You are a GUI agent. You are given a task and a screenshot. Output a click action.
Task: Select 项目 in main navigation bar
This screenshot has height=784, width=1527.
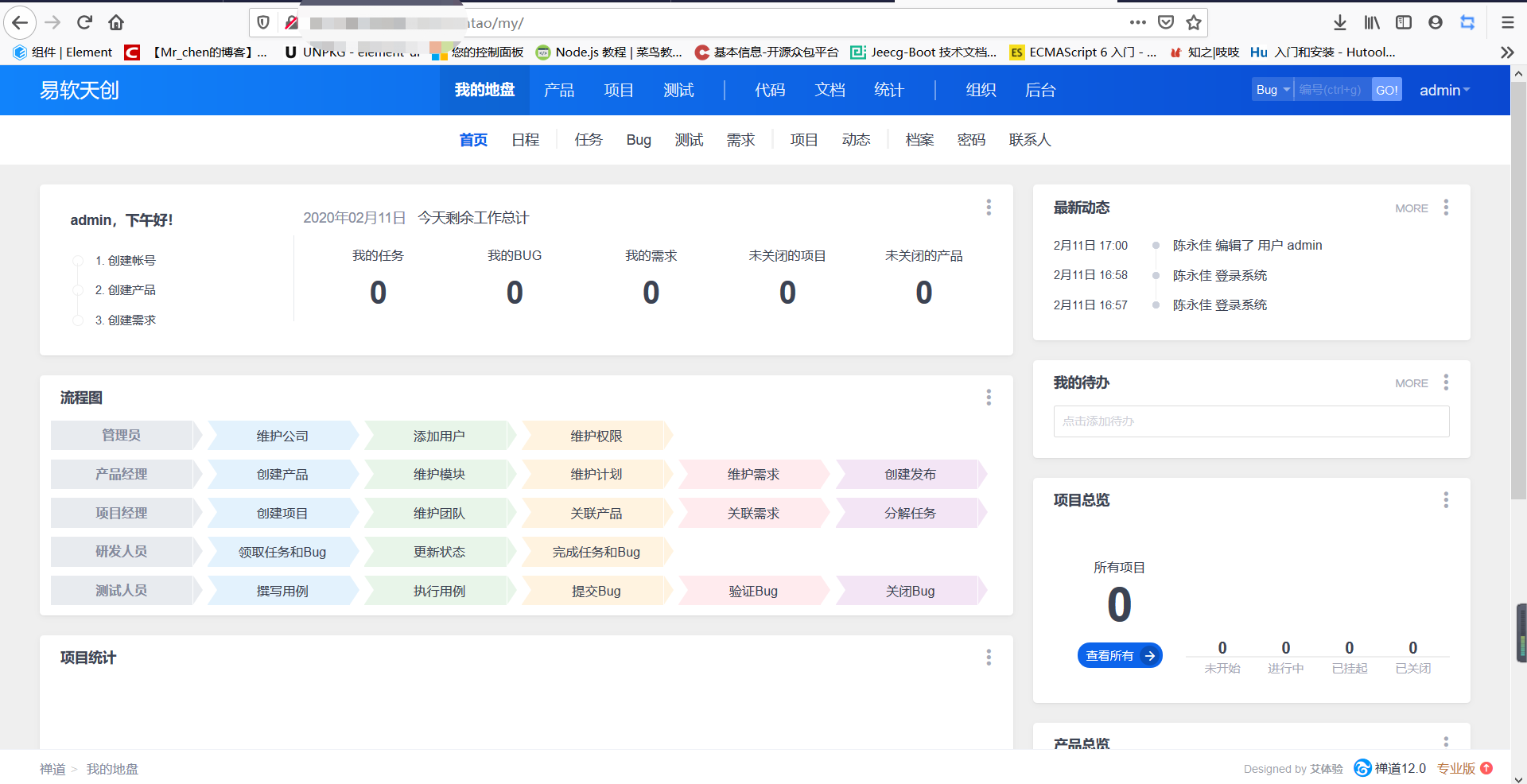(619, 90)
